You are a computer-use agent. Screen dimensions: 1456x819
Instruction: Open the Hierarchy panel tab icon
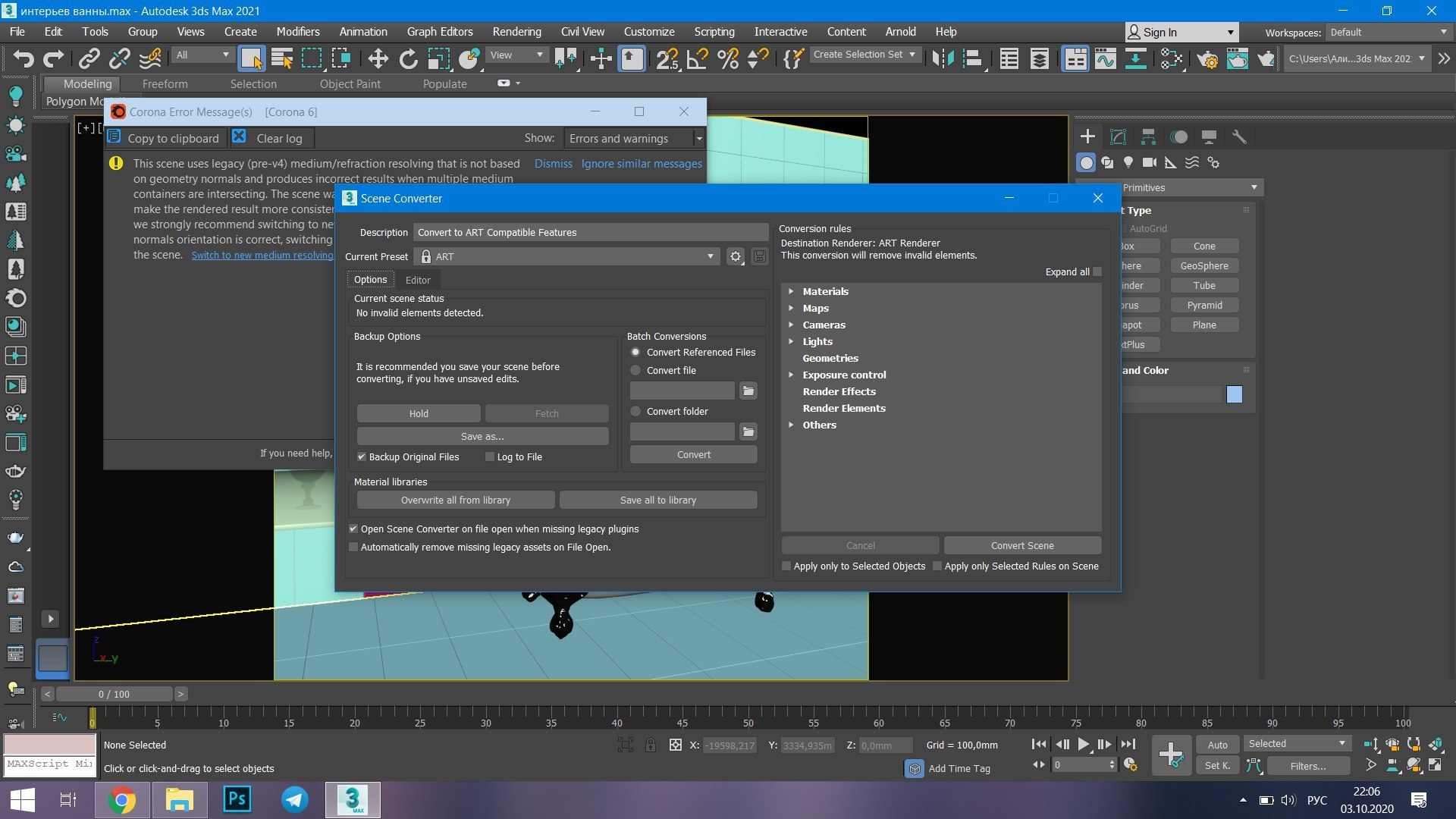(1148, 136)
